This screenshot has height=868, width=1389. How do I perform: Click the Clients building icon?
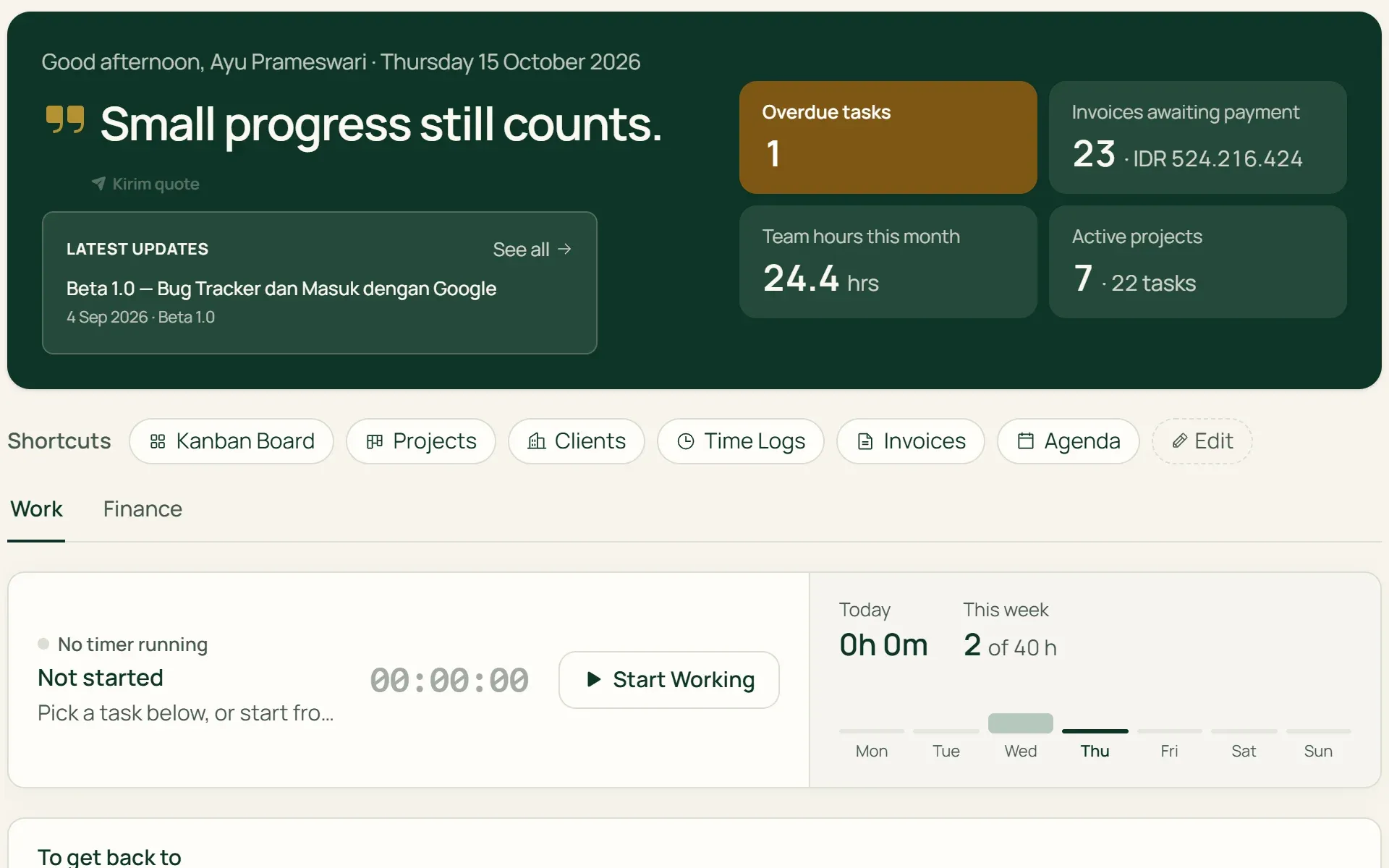point(536,441)
